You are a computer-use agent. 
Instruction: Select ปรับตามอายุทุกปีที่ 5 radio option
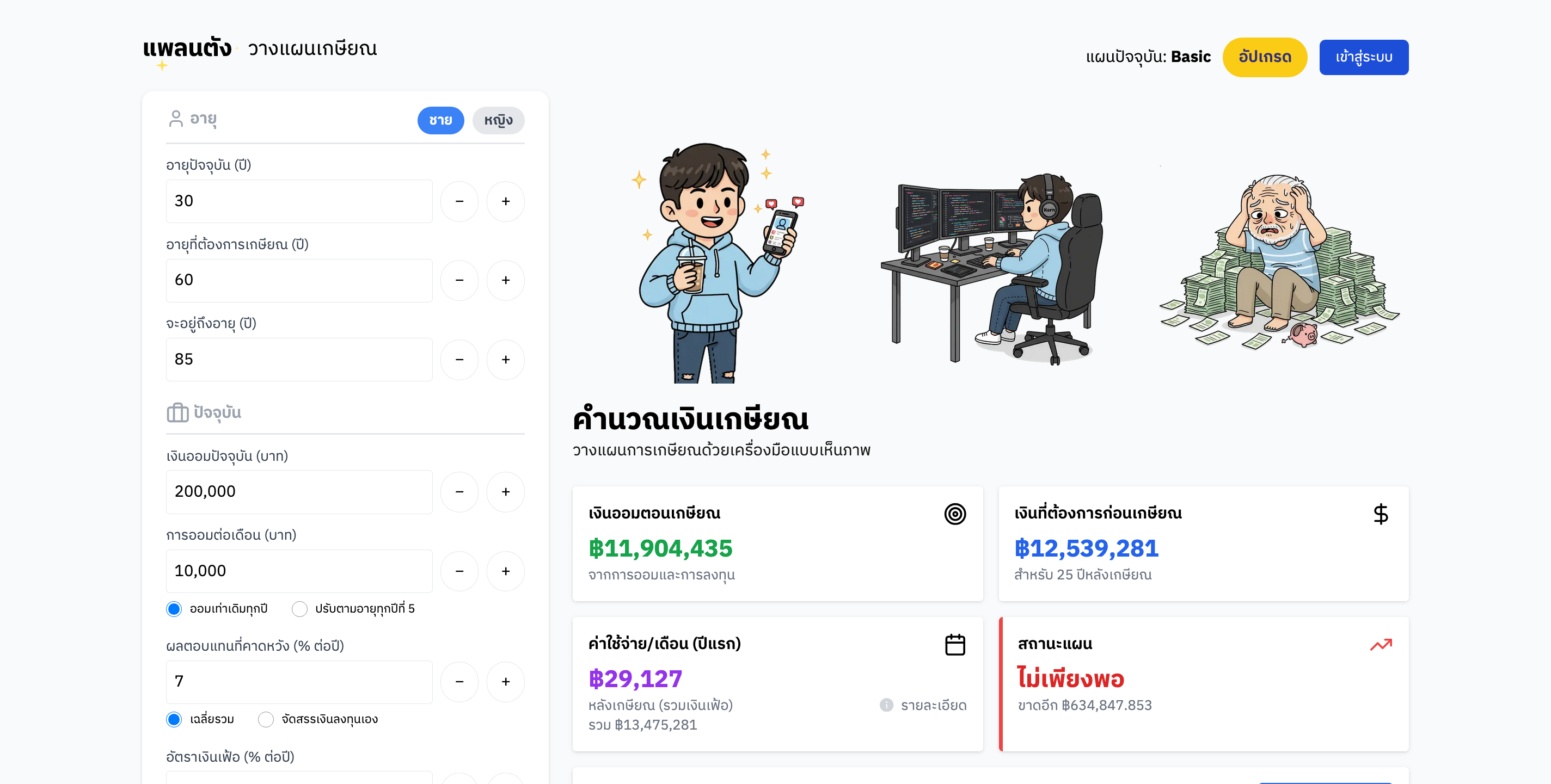pos(299,609)
